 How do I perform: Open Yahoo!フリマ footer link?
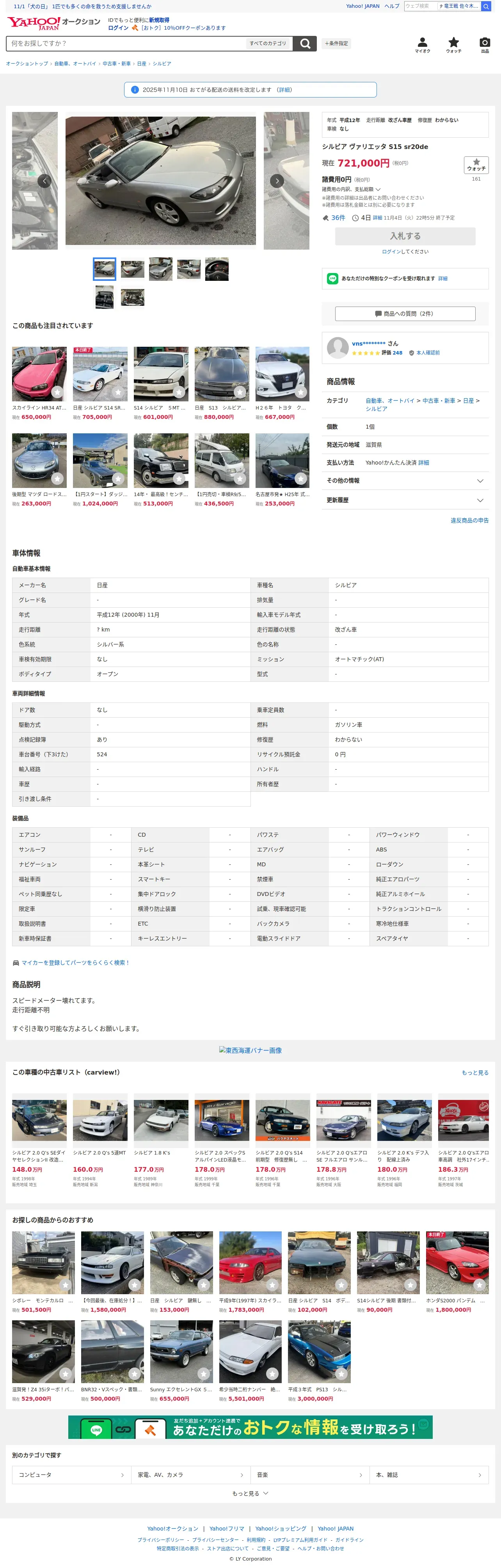click(226, 1529)
